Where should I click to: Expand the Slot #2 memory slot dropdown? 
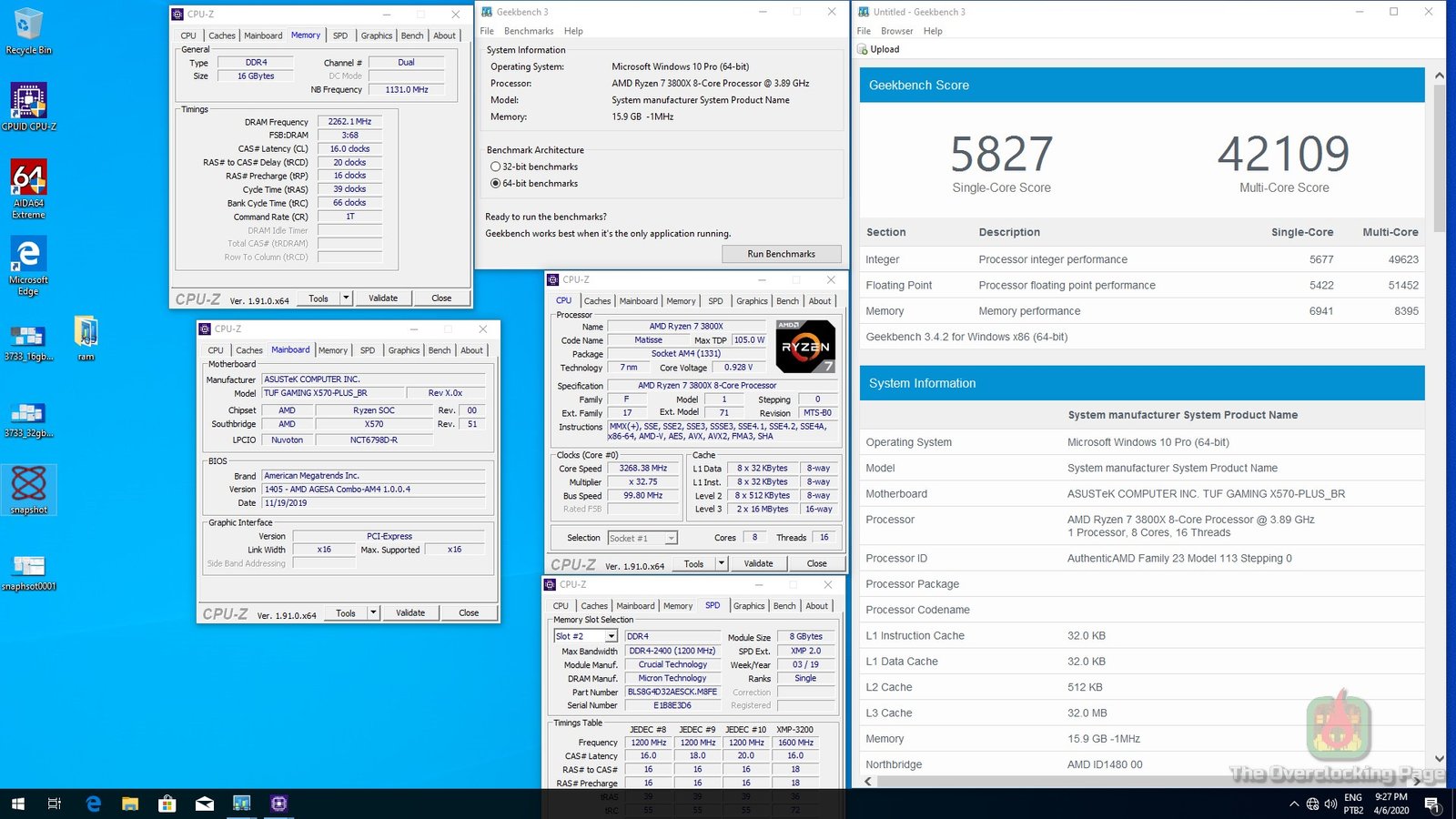coord(611,636)
